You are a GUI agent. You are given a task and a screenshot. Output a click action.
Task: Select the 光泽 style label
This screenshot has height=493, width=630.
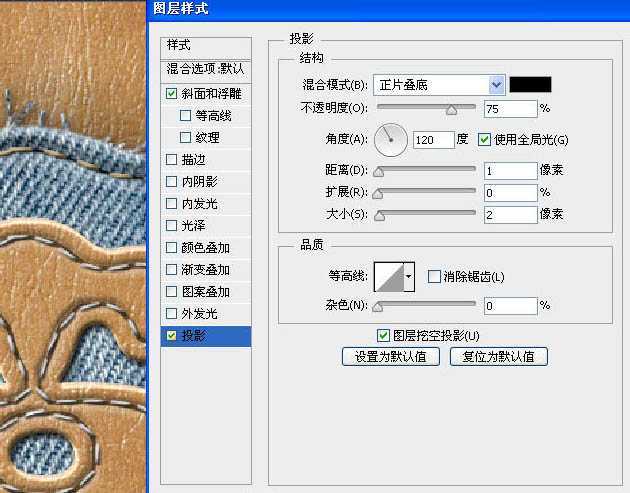pos(193,225)
